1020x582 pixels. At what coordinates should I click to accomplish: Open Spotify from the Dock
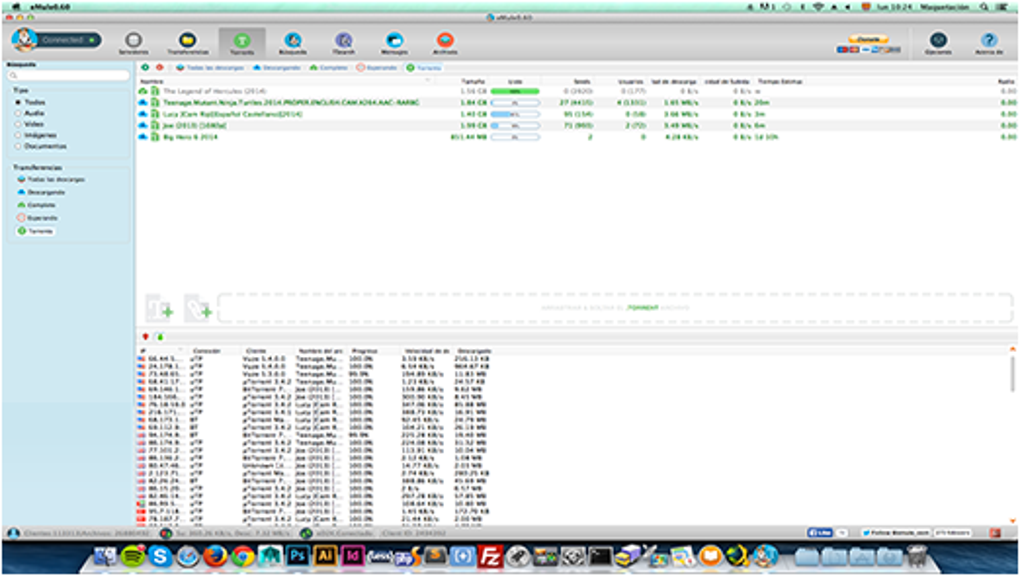click(x=133, y=557)
